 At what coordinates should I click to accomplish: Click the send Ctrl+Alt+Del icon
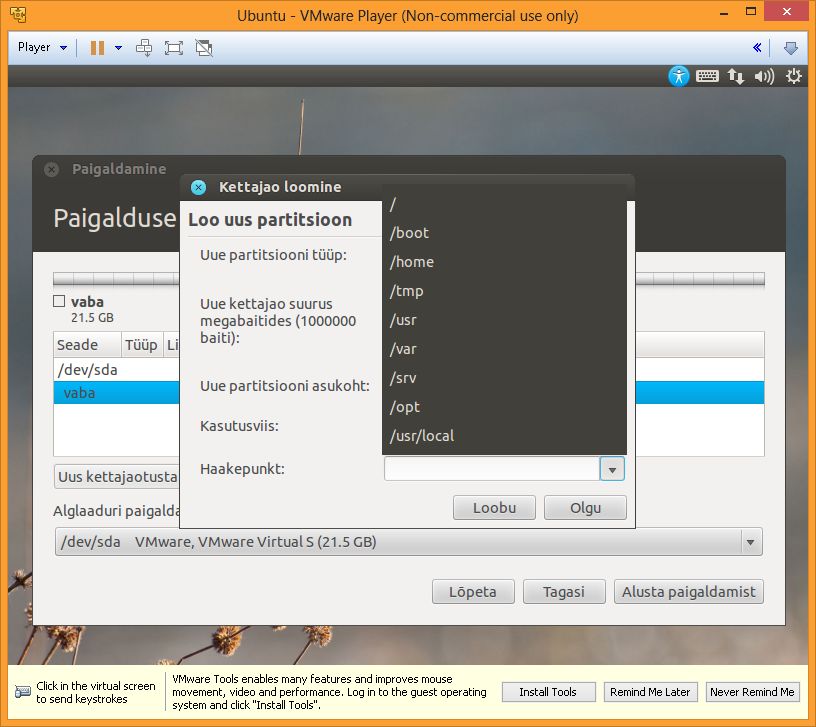coord(144,48)
